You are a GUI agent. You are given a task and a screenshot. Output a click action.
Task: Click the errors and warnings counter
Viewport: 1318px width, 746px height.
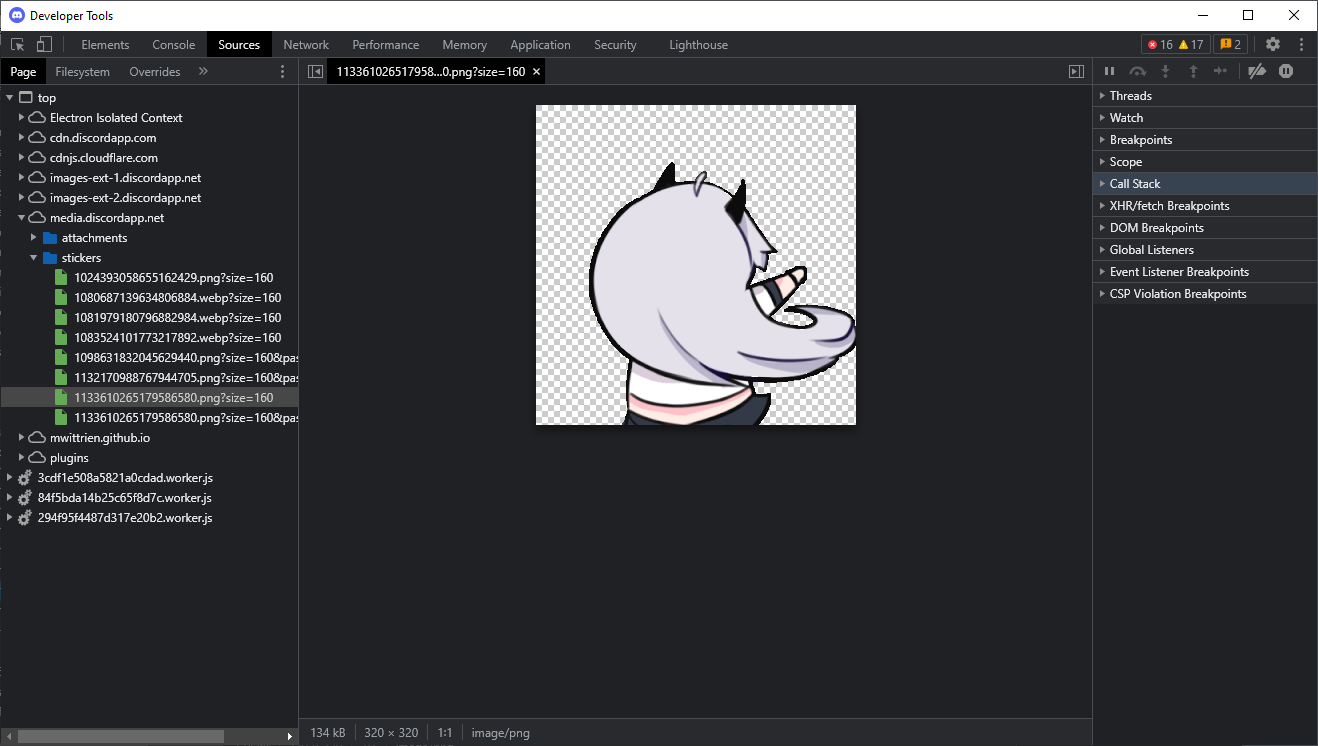click(1175, 45)
